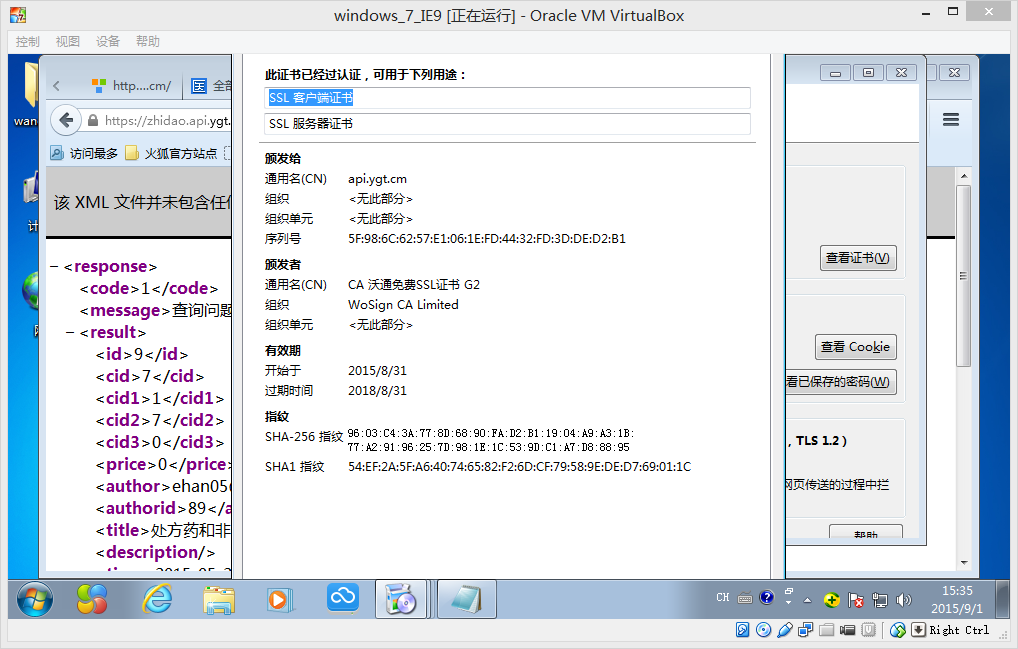Screen dimensions: 1018x649
Task: Show hidden tray icons arrow
Action: tap(807, 600)
